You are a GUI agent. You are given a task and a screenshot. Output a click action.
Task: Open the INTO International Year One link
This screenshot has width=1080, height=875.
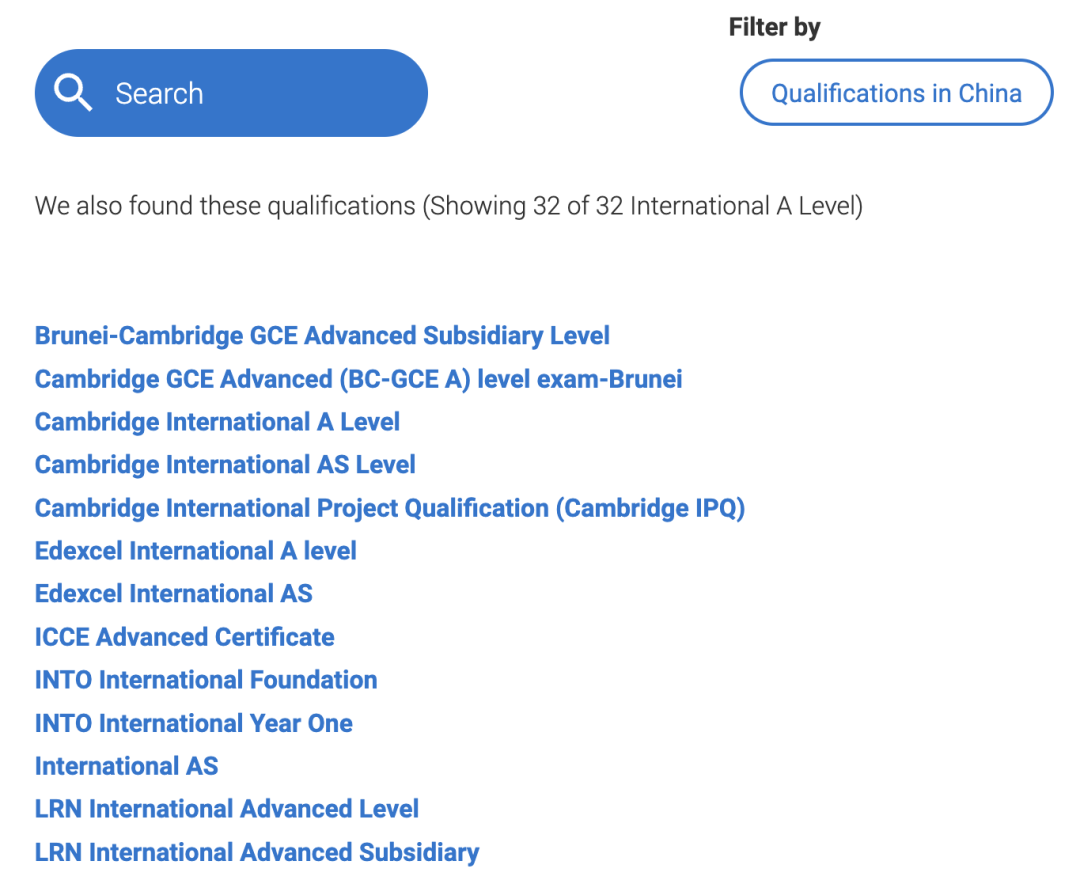(x=194, y=723)
